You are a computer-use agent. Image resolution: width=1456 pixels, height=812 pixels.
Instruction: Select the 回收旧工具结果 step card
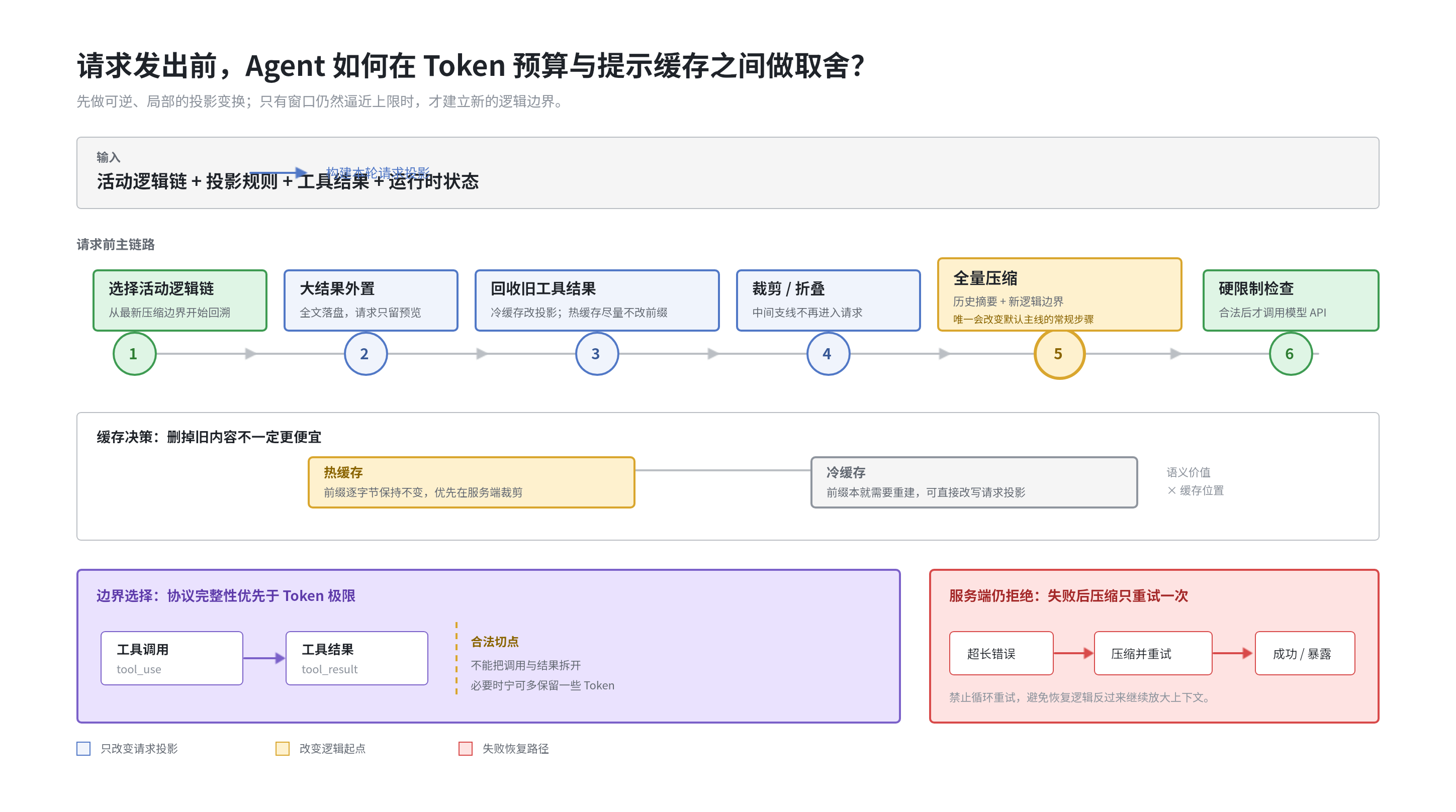(x=597, y=300)
